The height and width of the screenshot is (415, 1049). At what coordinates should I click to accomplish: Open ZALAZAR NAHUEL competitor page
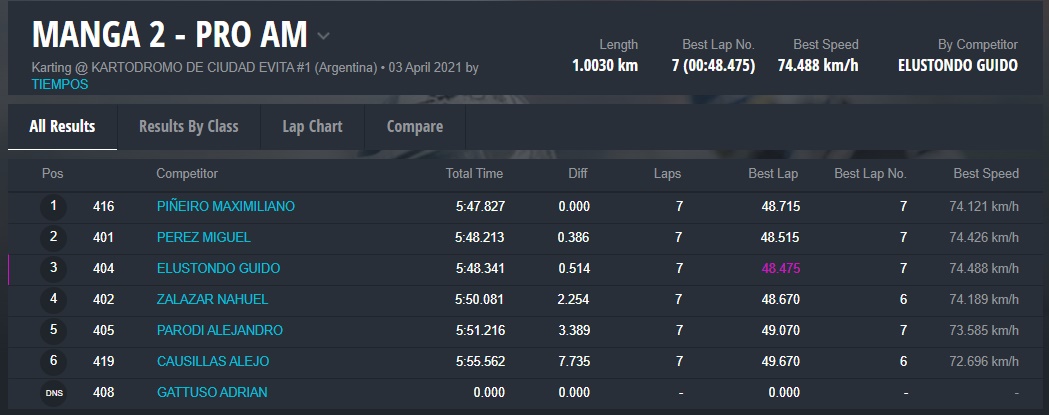pos(212,300)
